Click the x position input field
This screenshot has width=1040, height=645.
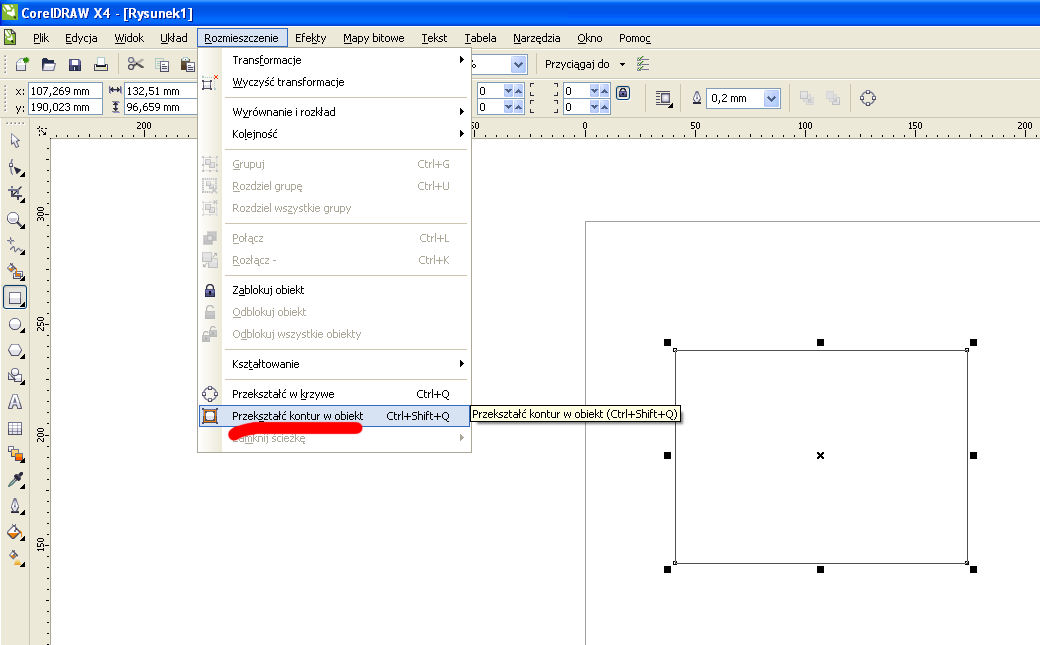(x=66, y=90)
